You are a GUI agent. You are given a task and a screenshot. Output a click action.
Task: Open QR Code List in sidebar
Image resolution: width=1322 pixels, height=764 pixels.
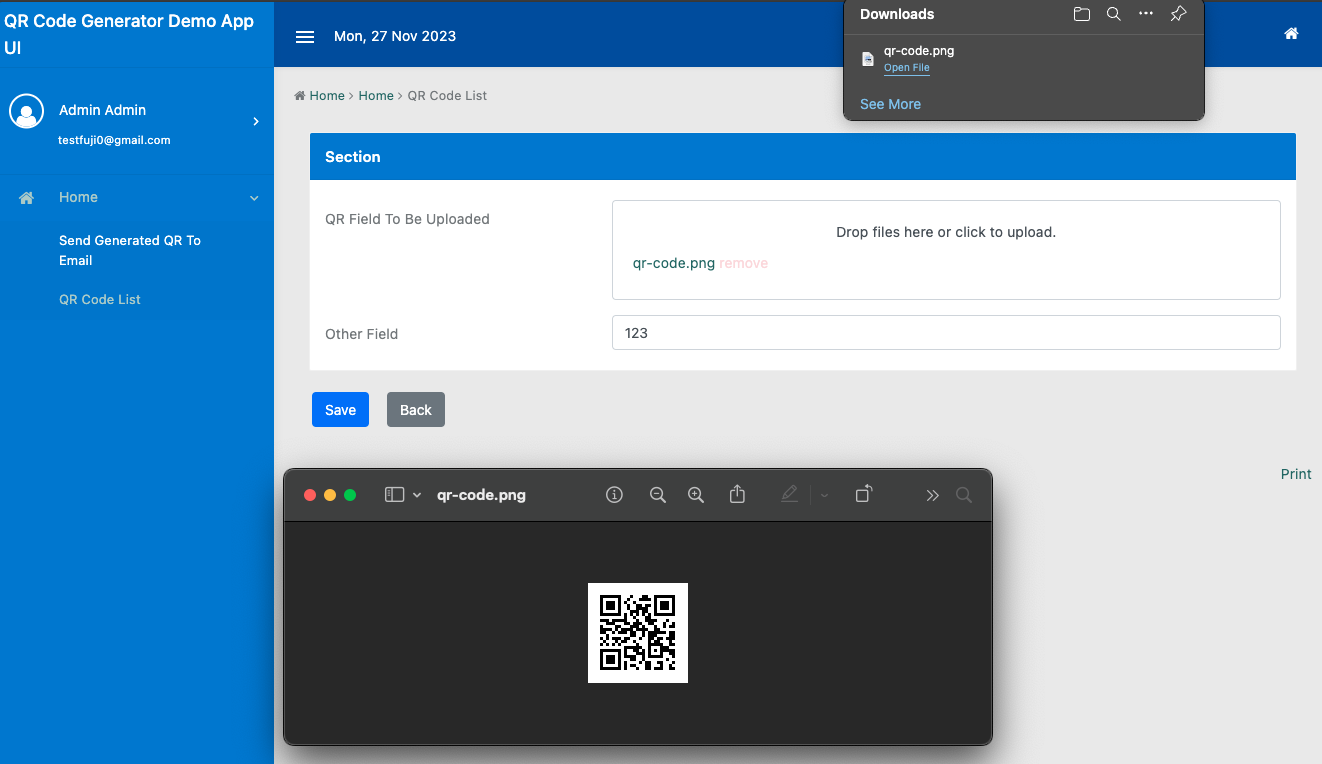(x=100, y=299)
